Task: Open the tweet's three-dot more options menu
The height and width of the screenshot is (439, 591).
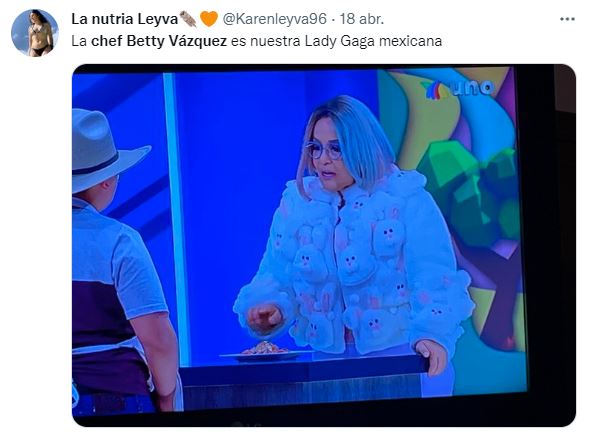Action: 567,19
